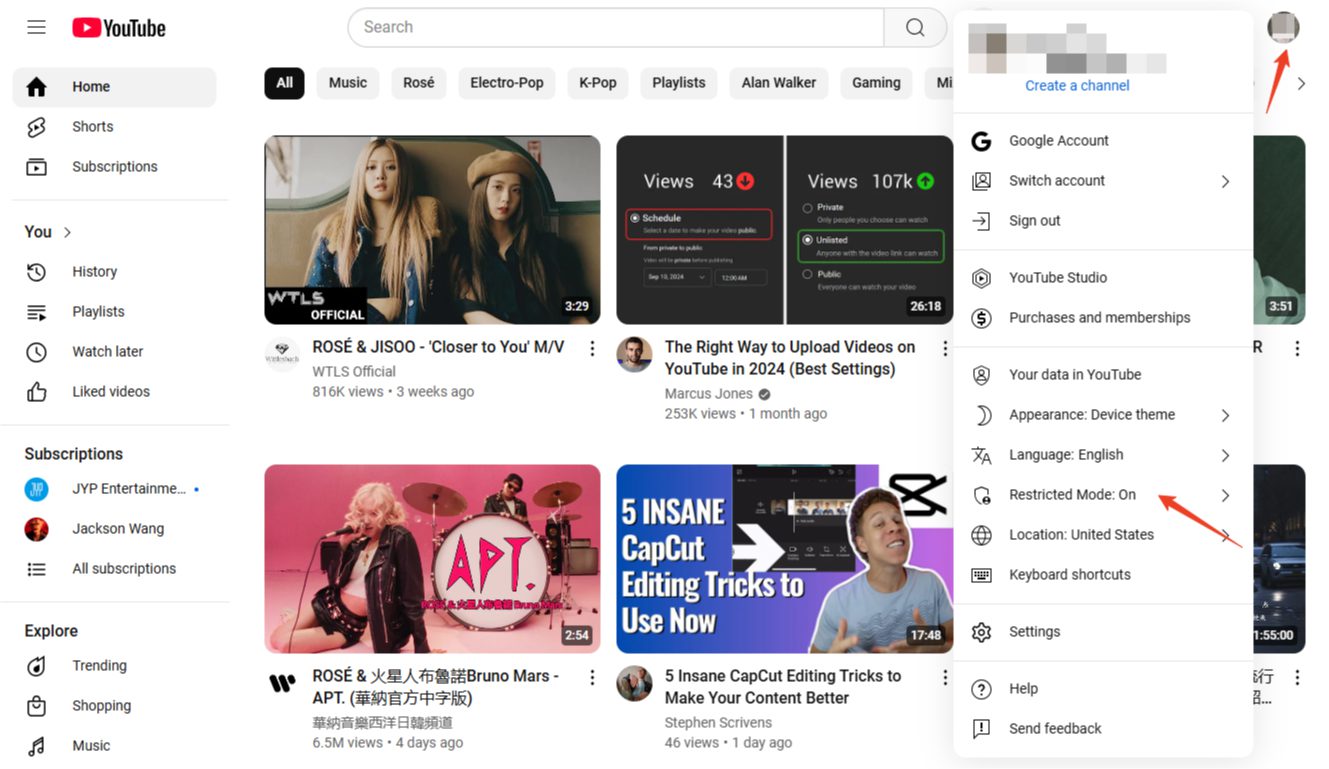The image size is (1329, 769).
Task: Click Send feedback
Action: pos(1103,729)
